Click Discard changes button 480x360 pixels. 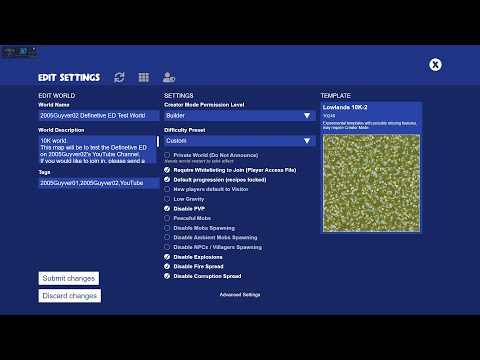click(x=70, y=296)
